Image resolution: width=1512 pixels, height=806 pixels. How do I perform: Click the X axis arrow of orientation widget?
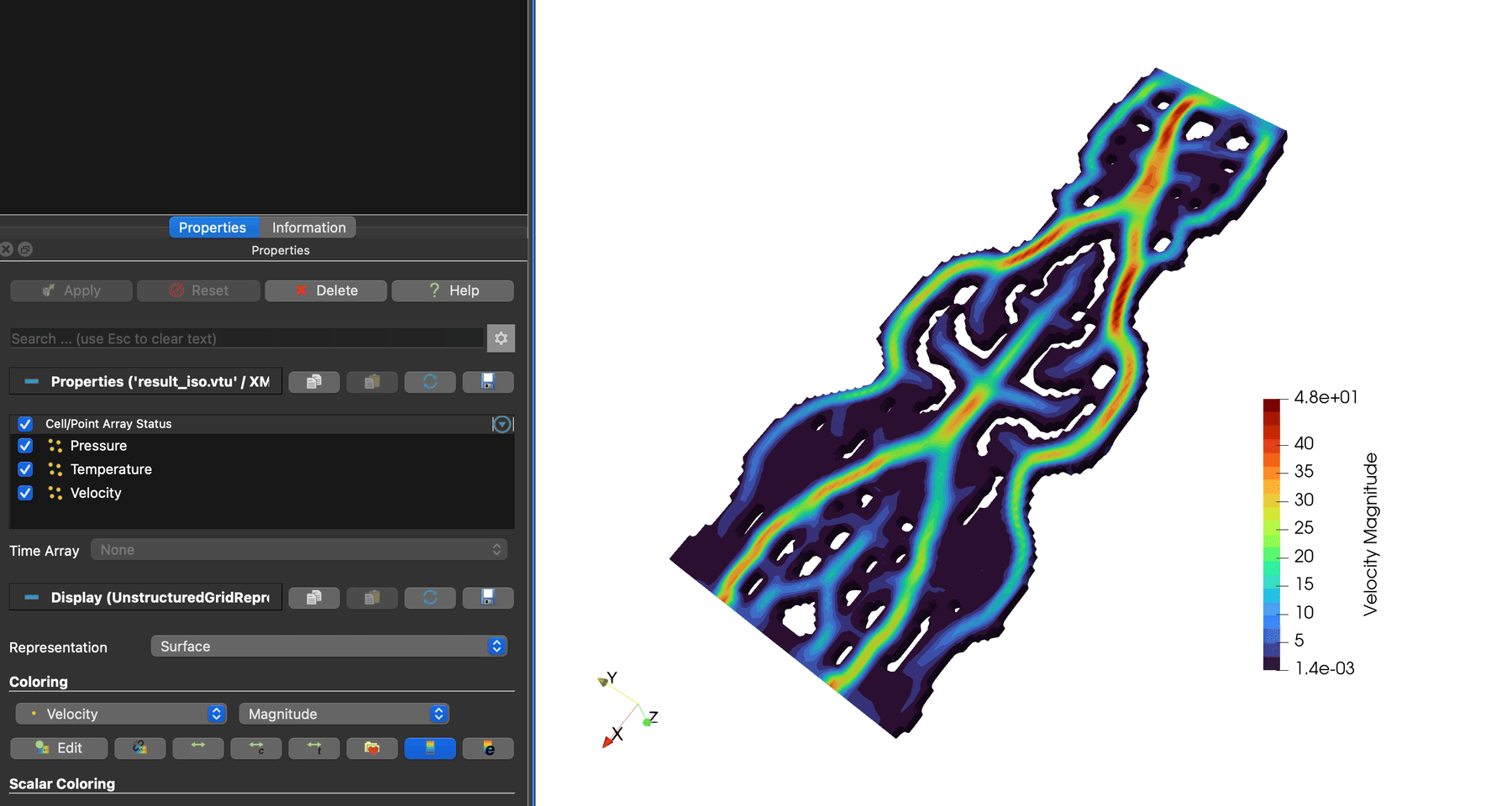[x=608, y=741]
